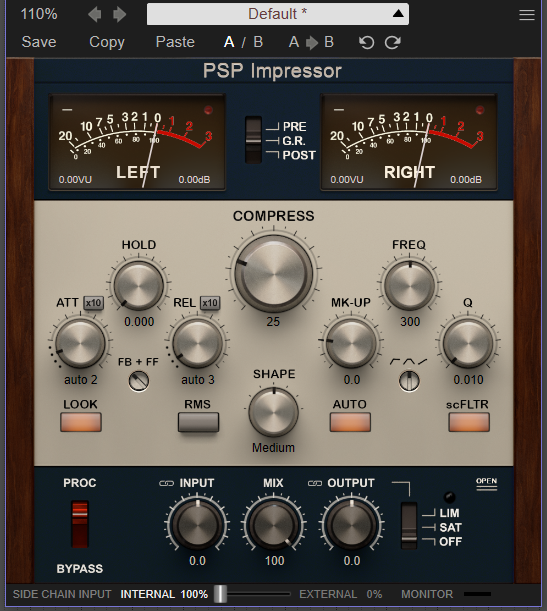Screen dimensions: 547x611
Task: Click the HOLD value 0.000
Action: click(139, 321)
